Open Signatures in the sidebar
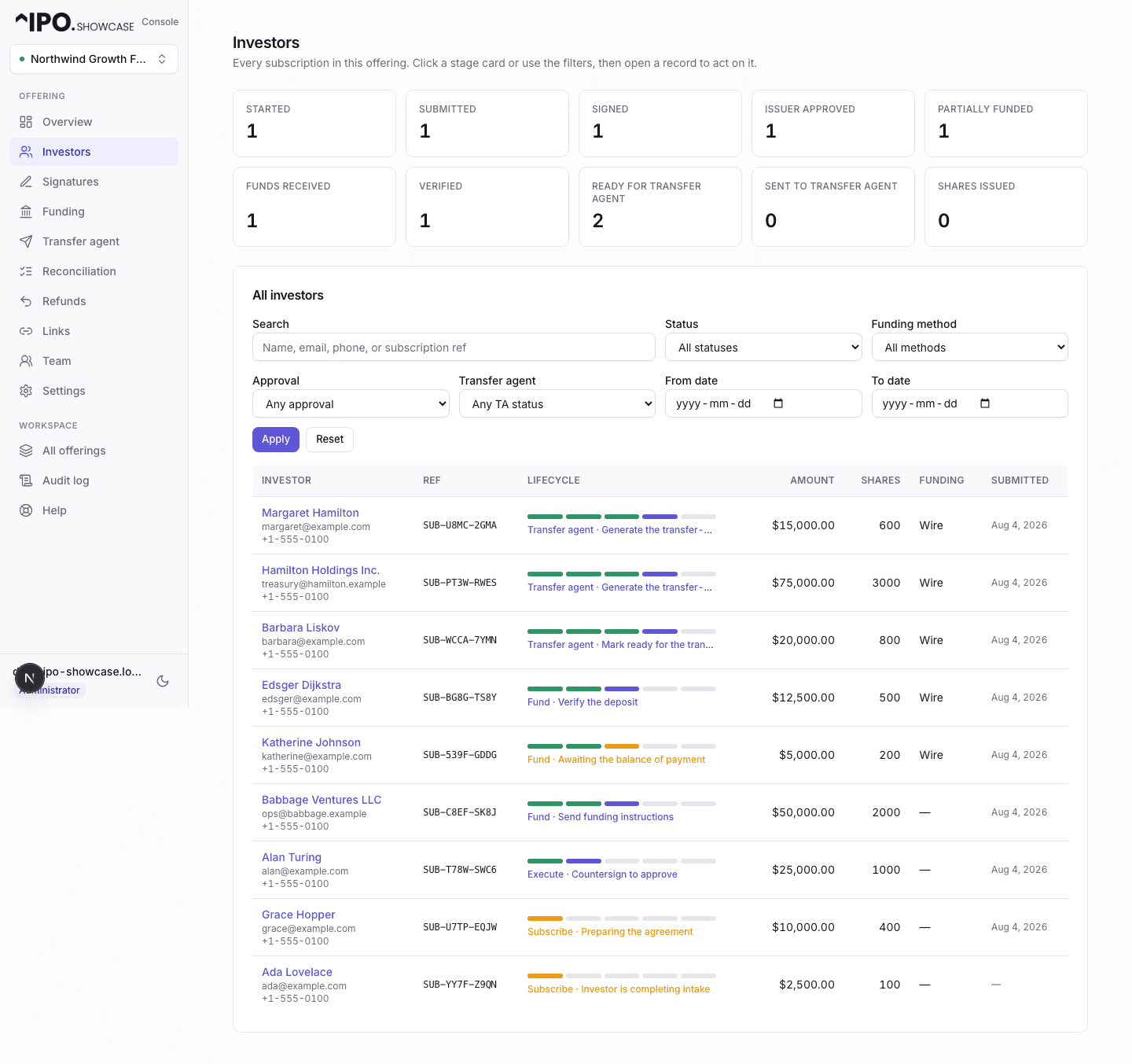Image resolution: width=1132 pixels, height=1064 pixels. tap(94, 182)
